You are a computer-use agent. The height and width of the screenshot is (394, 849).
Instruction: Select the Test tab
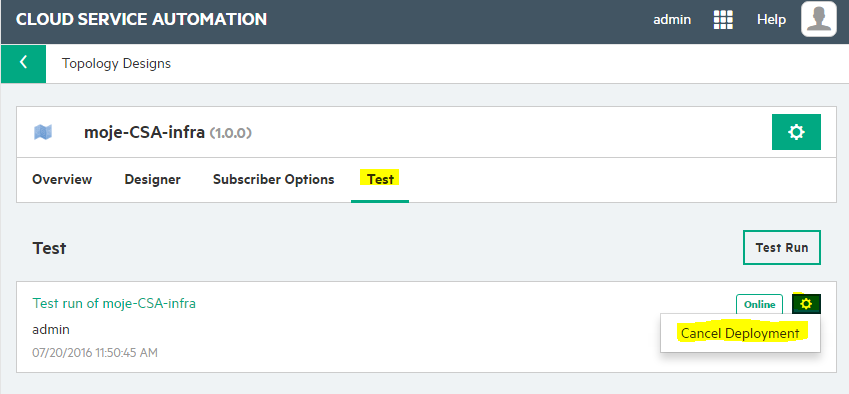point(380,179)
